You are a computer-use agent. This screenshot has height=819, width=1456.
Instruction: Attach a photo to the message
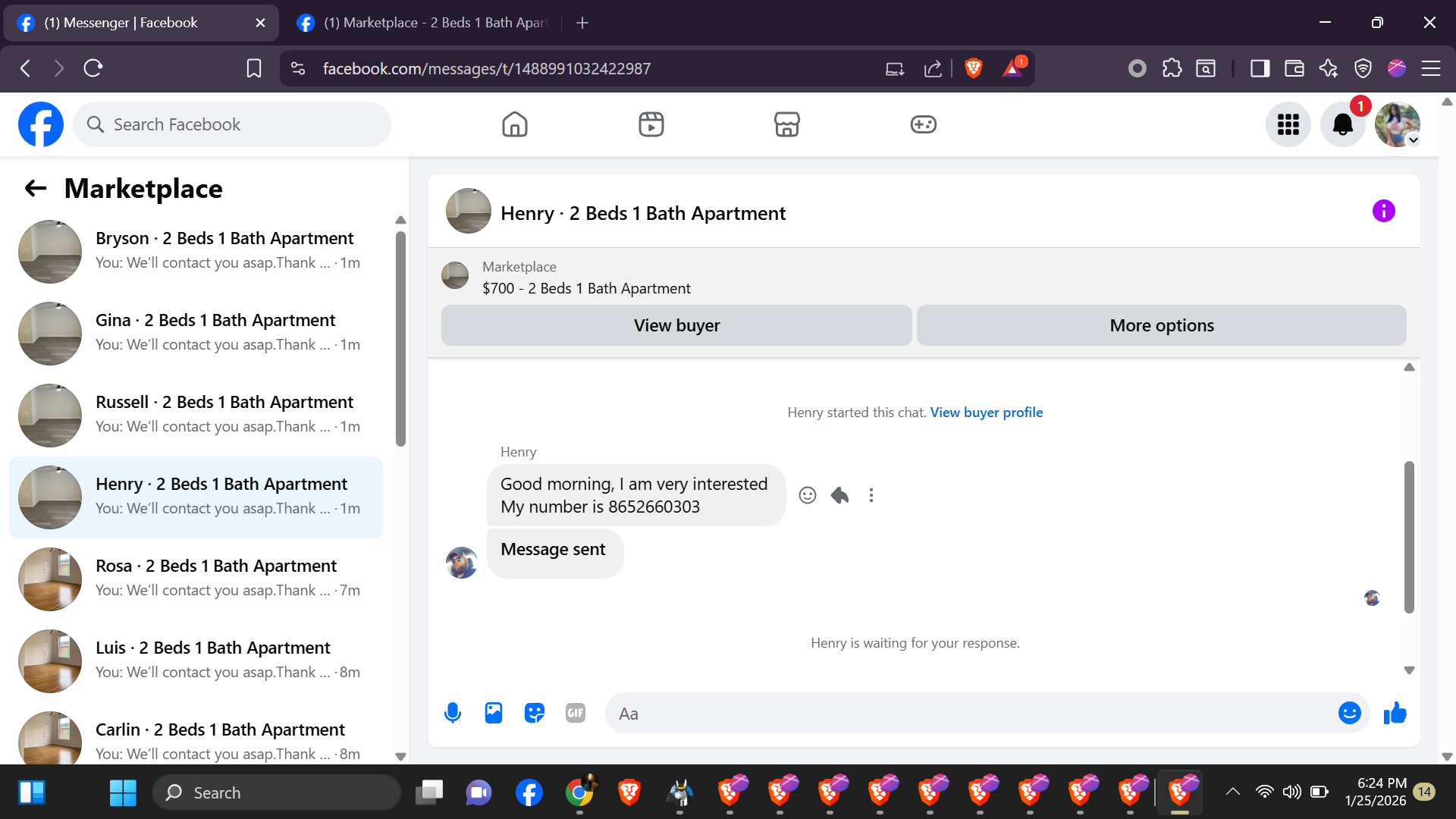[x=494, y=713]
